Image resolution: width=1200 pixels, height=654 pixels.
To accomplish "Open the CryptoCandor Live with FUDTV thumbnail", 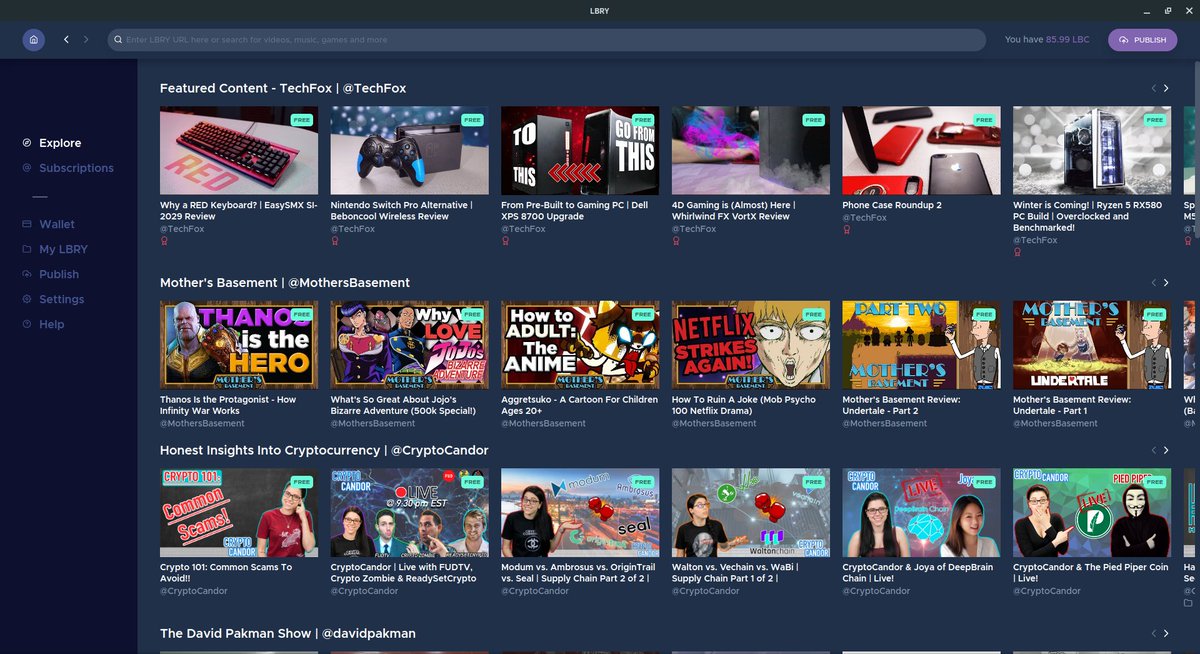I will [410, 512].
